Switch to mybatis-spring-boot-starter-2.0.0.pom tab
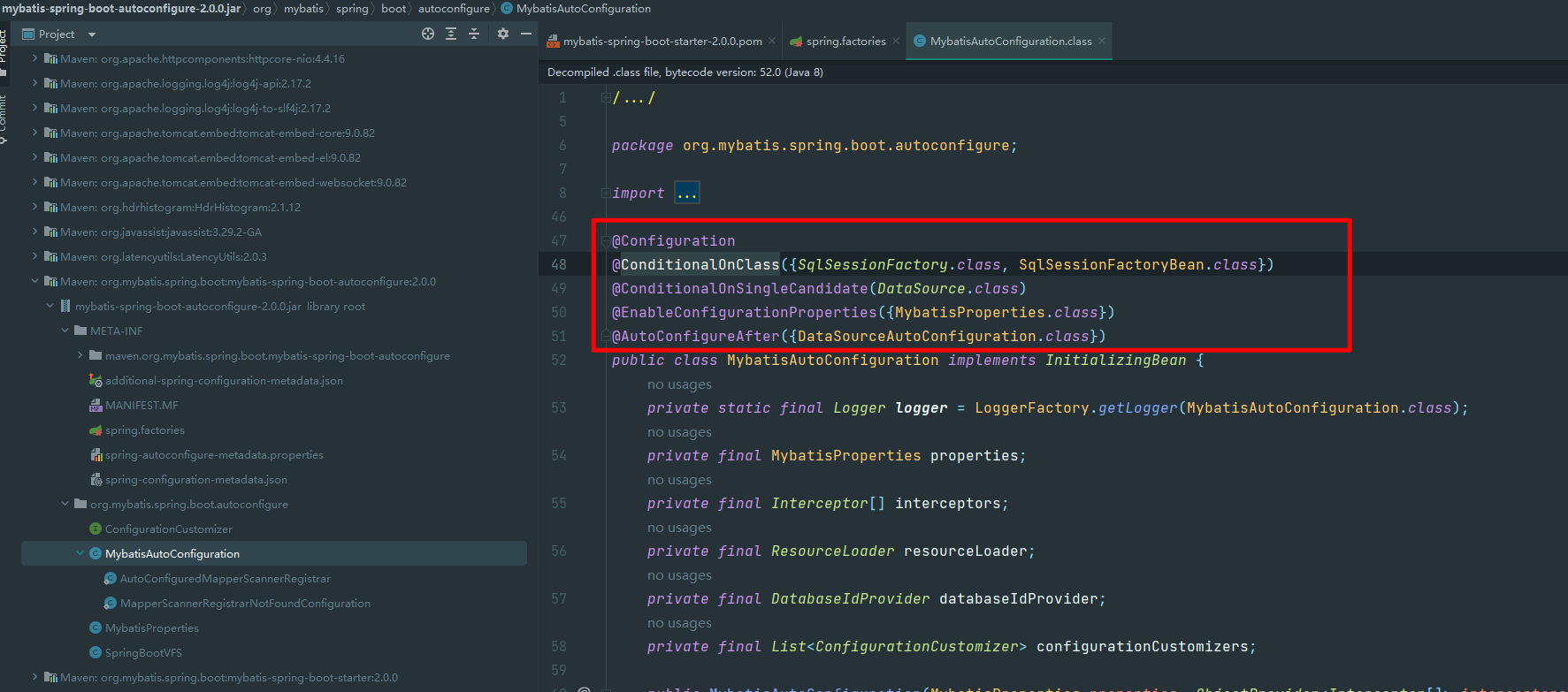Screen dimensions: 1568x692 (662, 42)
